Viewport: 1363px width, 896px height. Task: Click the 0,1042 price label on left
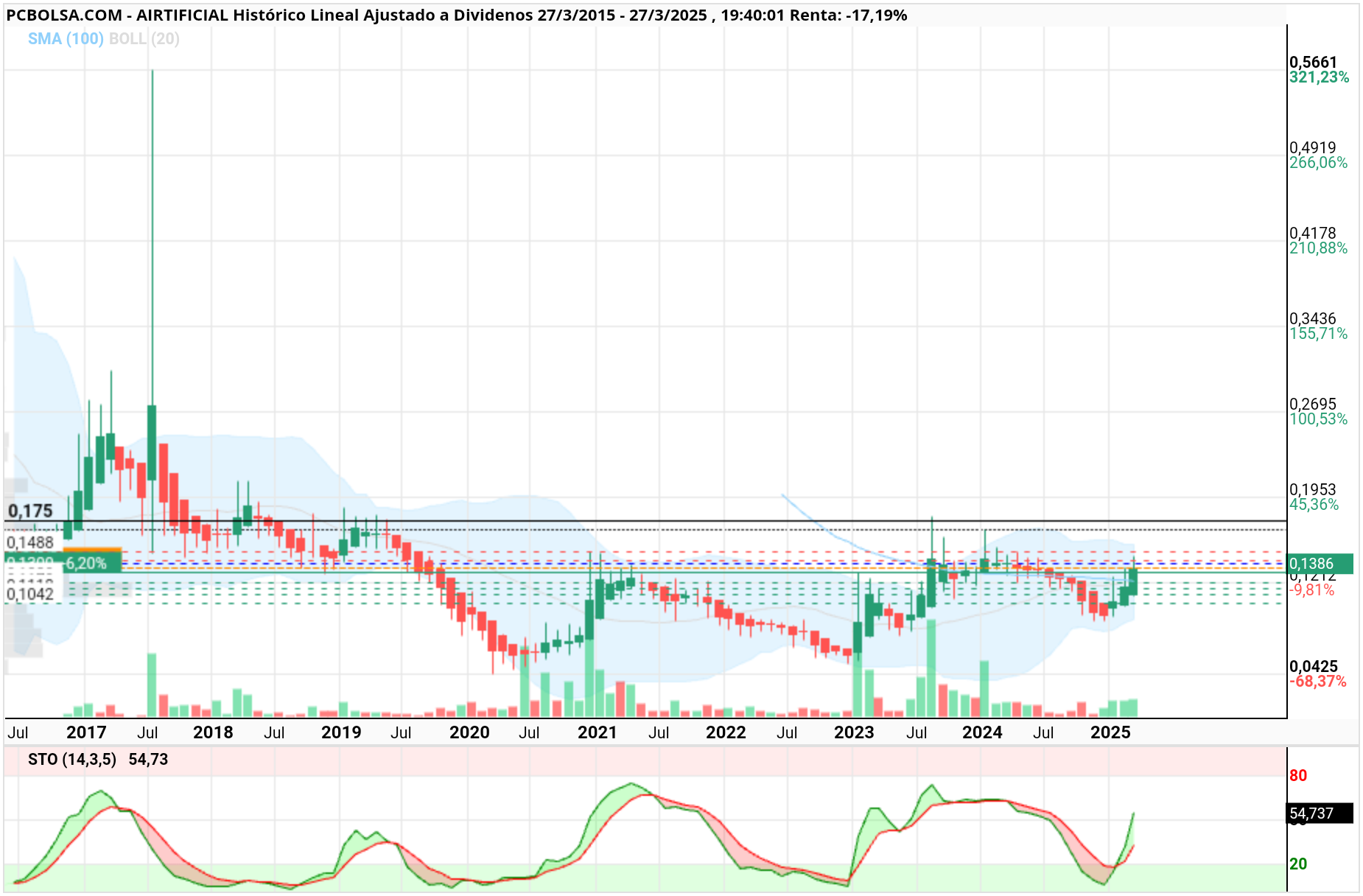point(30,594)
